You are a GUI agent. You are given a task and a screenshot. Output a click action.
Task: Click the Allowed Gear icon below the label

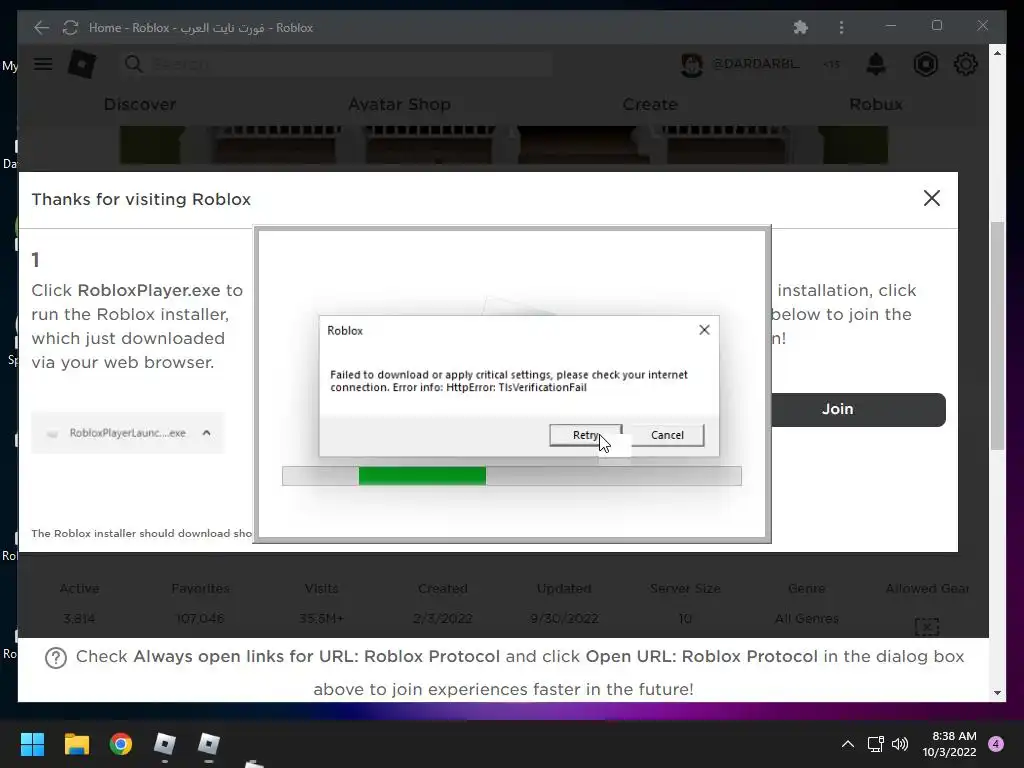tap(927, 627)
